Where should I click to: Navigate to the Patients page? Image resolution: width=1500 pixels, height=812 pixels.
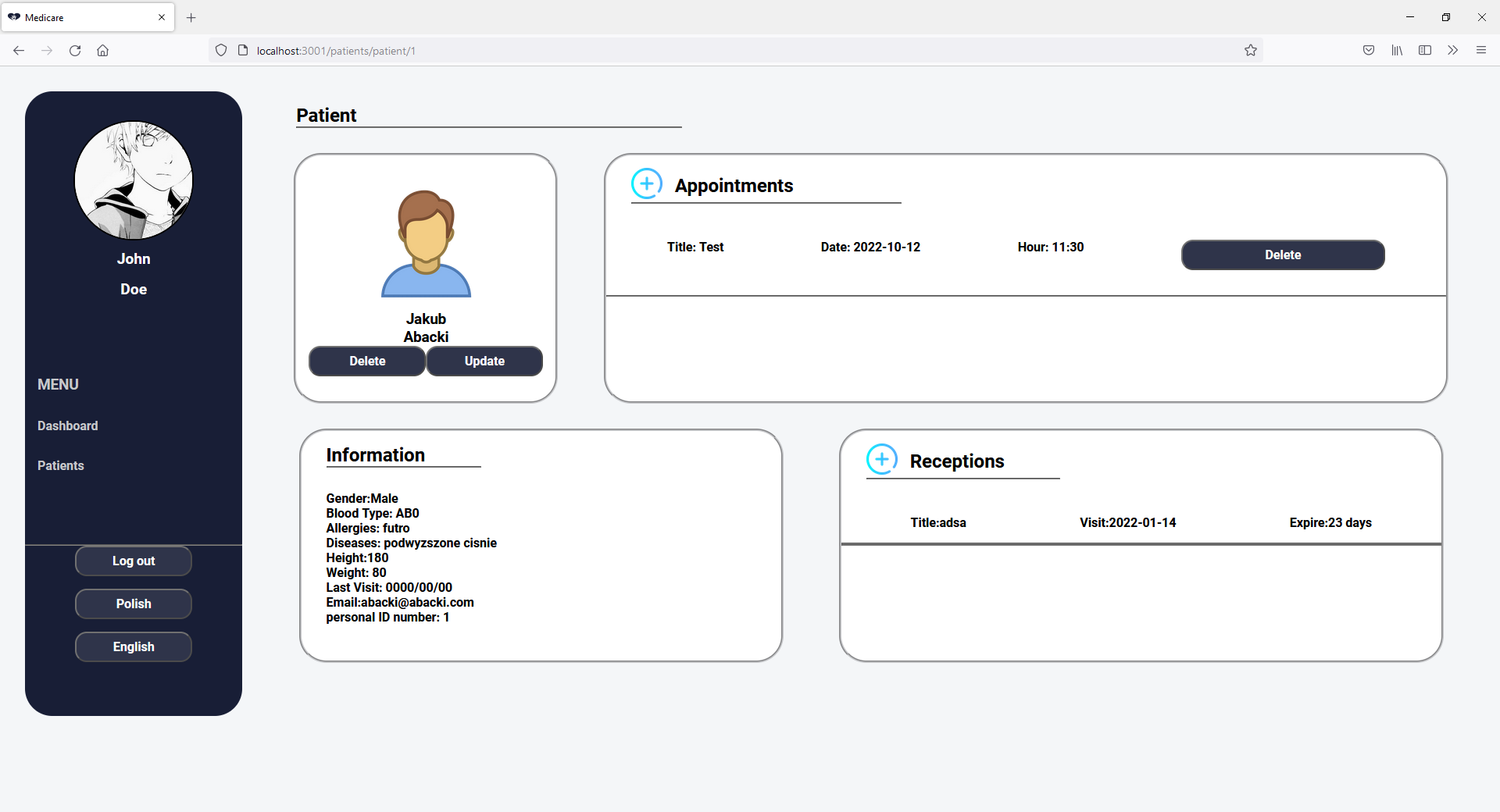[60, 465]
